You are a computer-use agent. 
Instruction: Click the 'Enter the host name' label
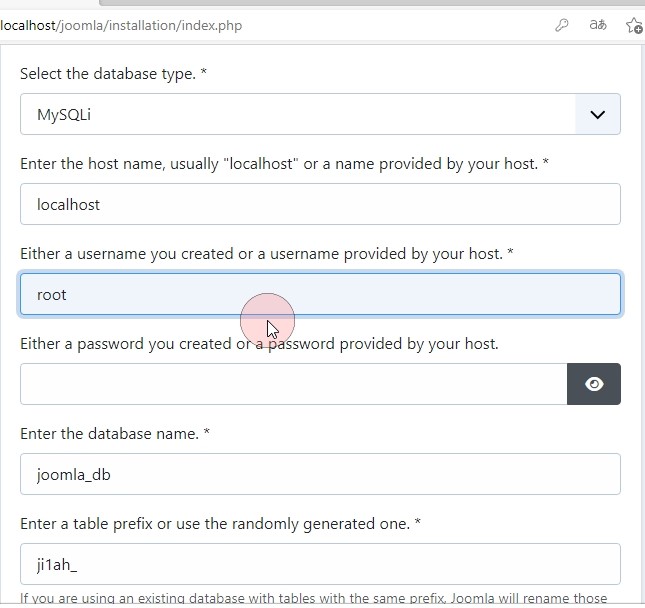[x=284, y=164]
